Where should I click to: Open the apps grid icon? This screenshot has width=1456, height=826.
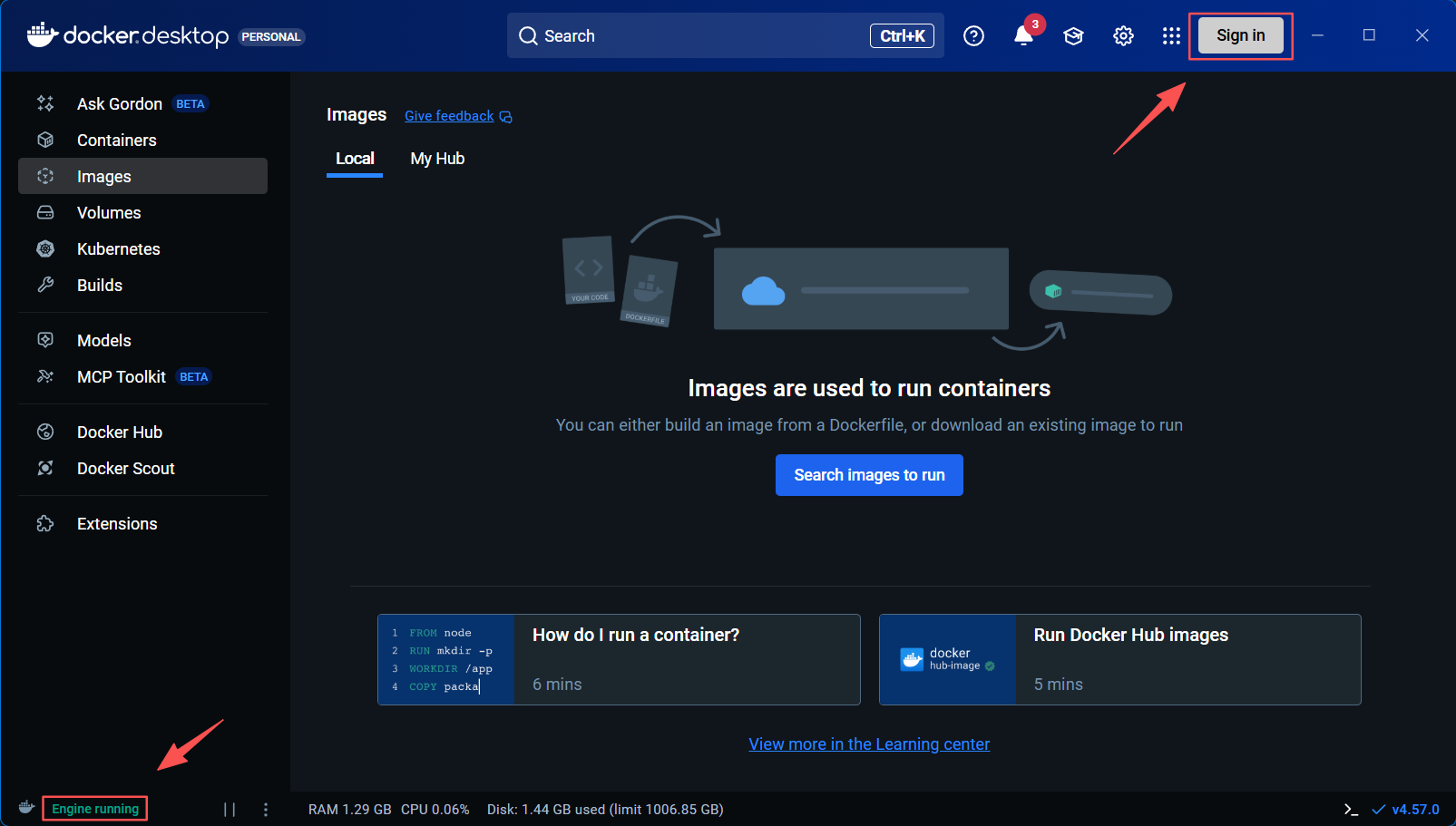[x=1171, y=35]
